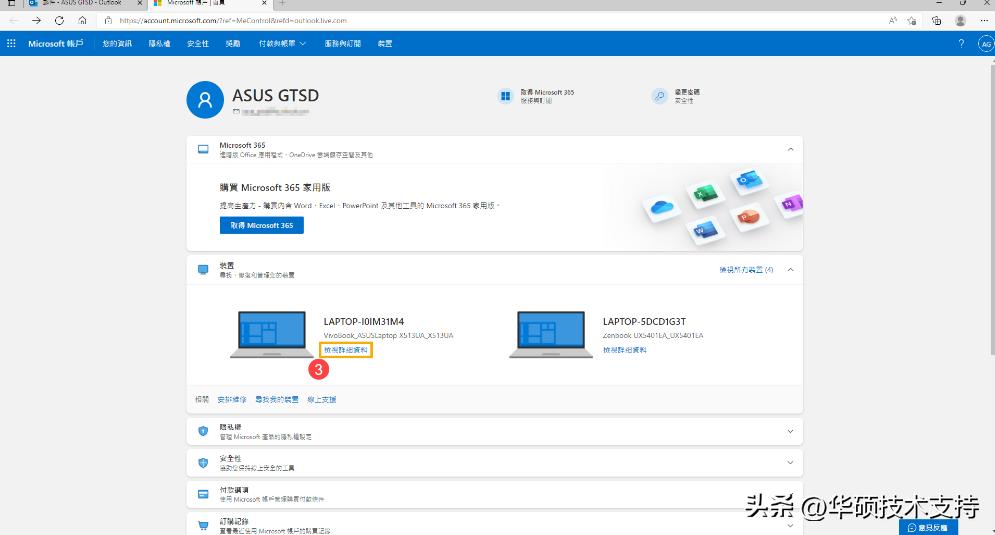Screen dimensions: 995x535
Task: Select the Microsoft account browser tab
Action: (x=209, y=3)
